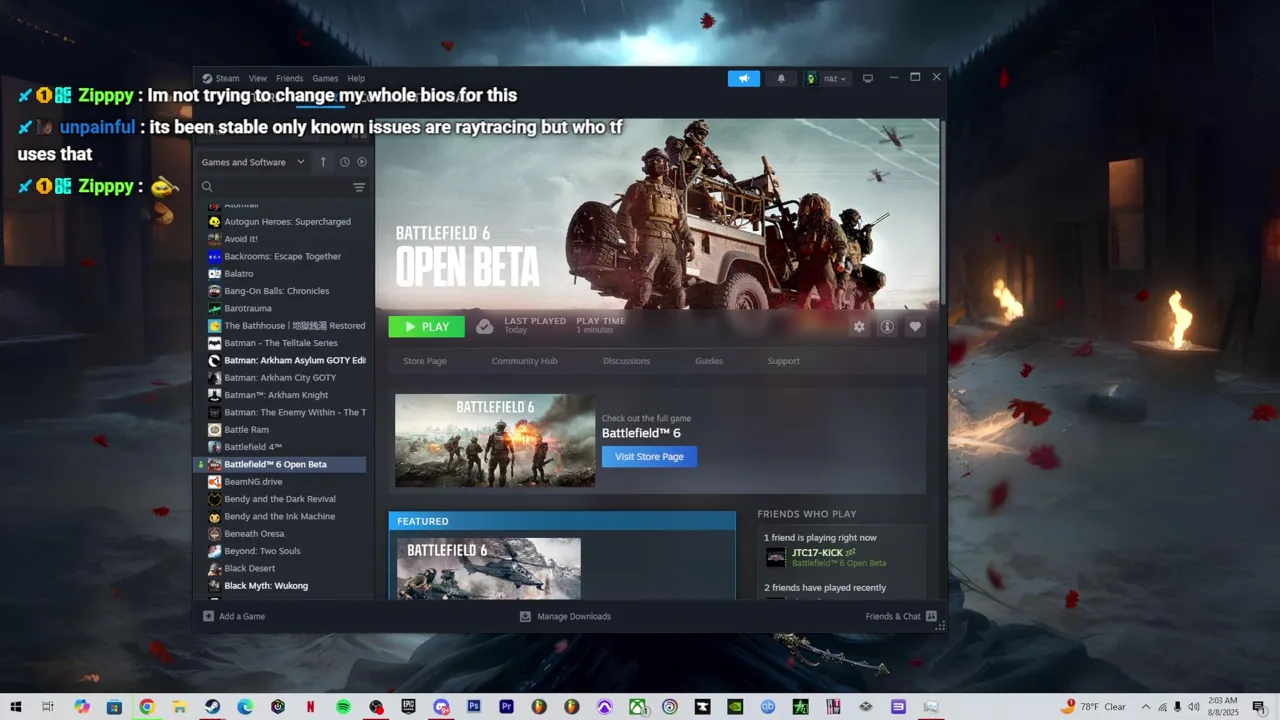Open the Steam notifications bell
This screenshot has width=1280, height=720.
click(x=781, y=78)
